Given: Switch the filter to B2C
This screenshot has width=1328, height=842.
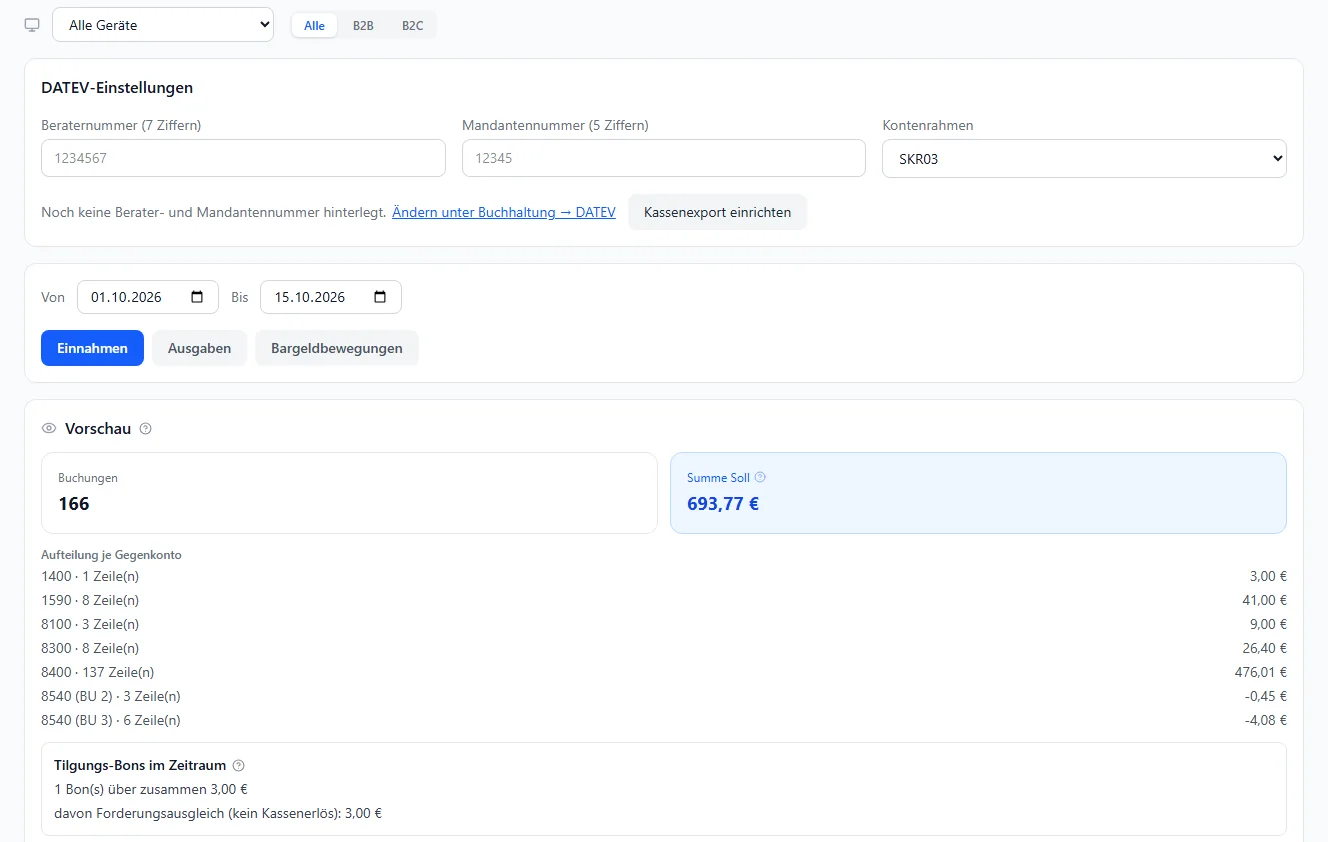Looking at the screenshot, I should coord(413,26).
